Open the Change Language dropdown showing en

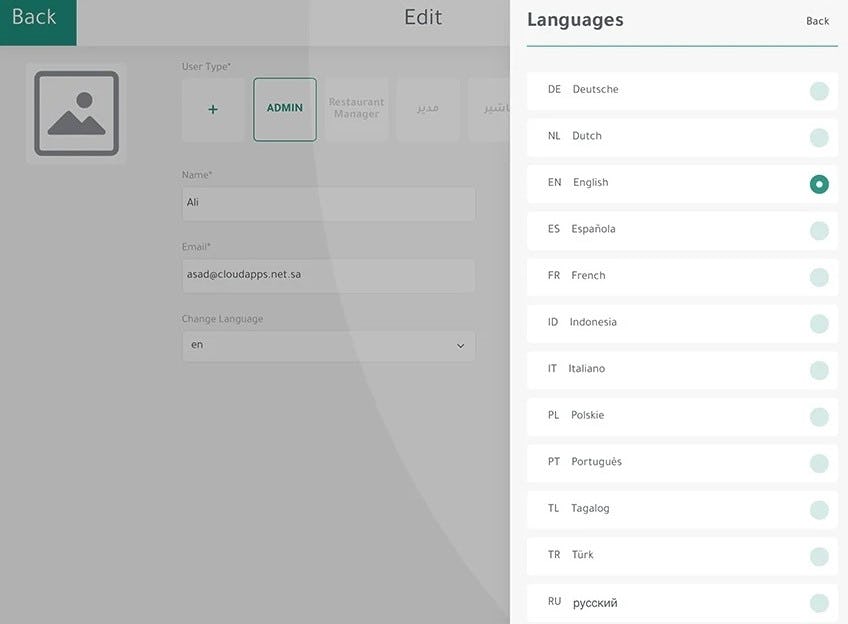pos(328,346)
